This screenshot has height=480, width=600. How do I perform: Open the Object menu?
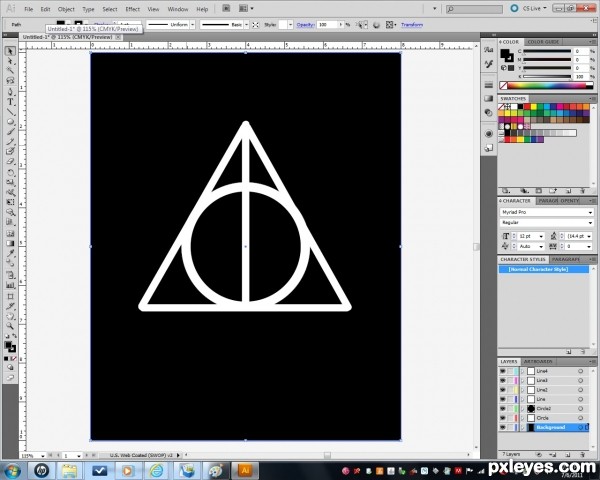click(66, 9)
